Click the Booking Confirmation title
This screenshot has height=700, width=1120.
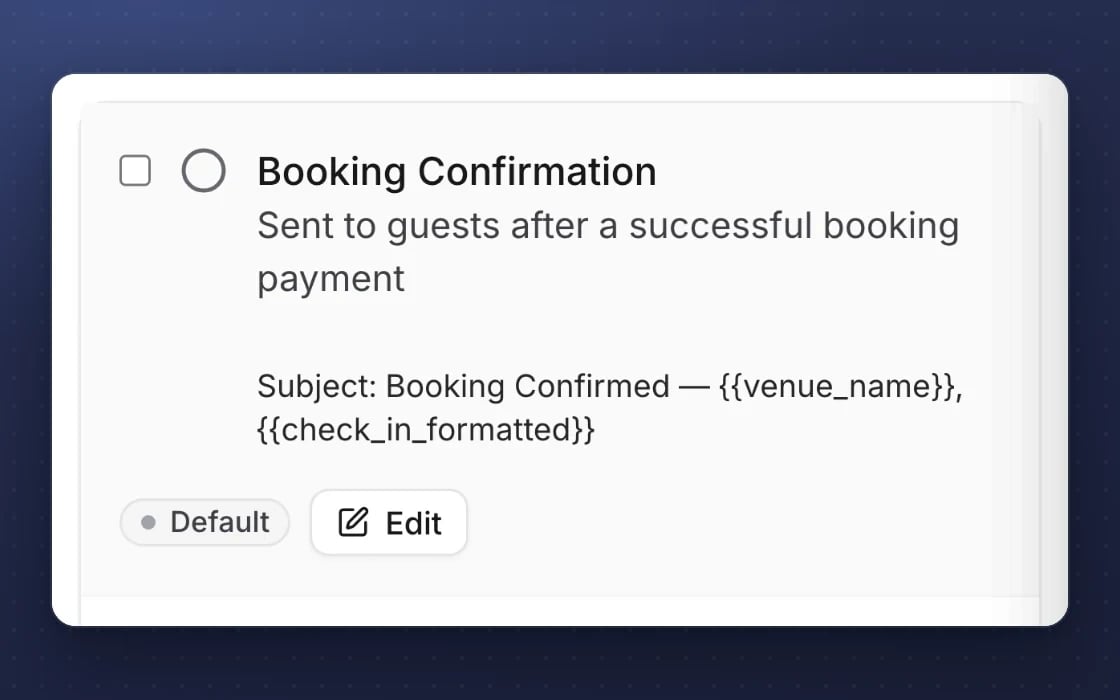pos(457,171)
